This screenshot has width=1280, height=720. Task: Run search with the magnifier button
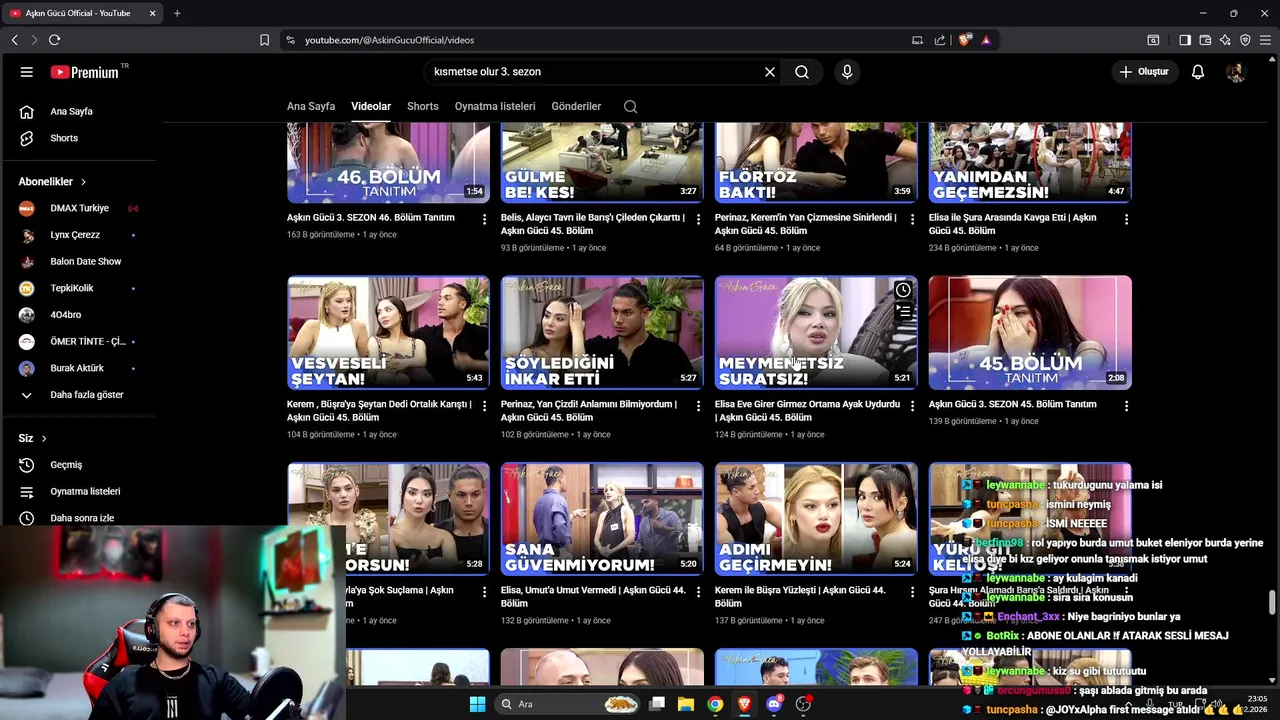coord(802,72)
